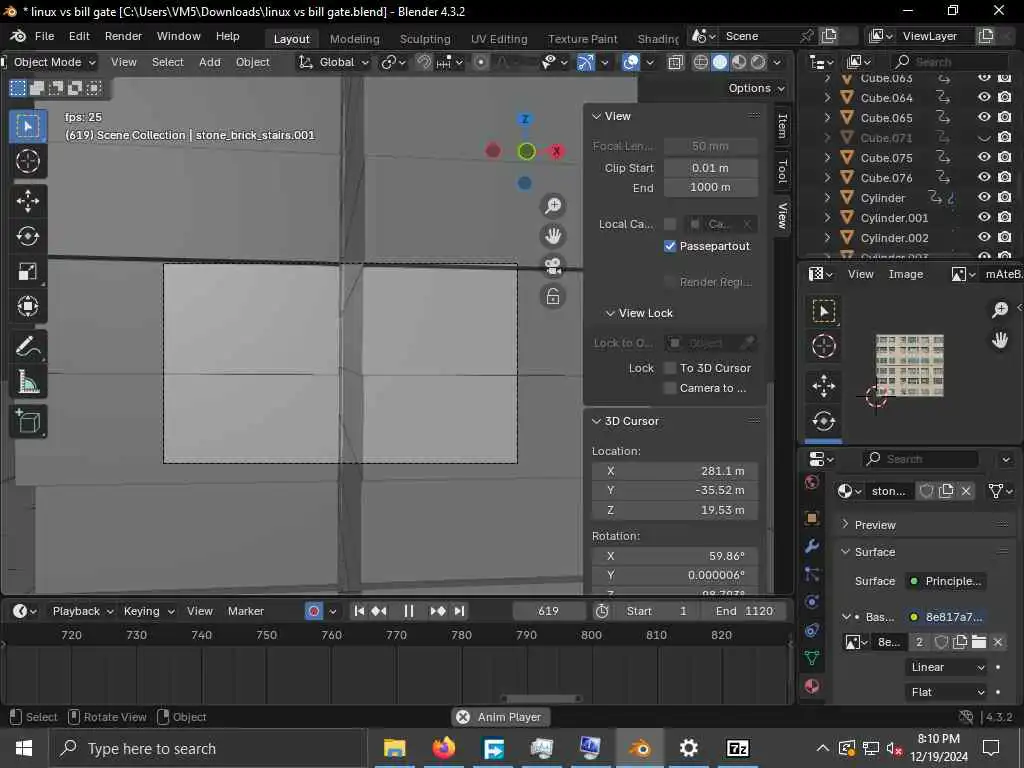The width and height of the screenshot is (1024, 768).
Task: Toggle visibility eye for Cylinder.001
Action: pos(984,217)
